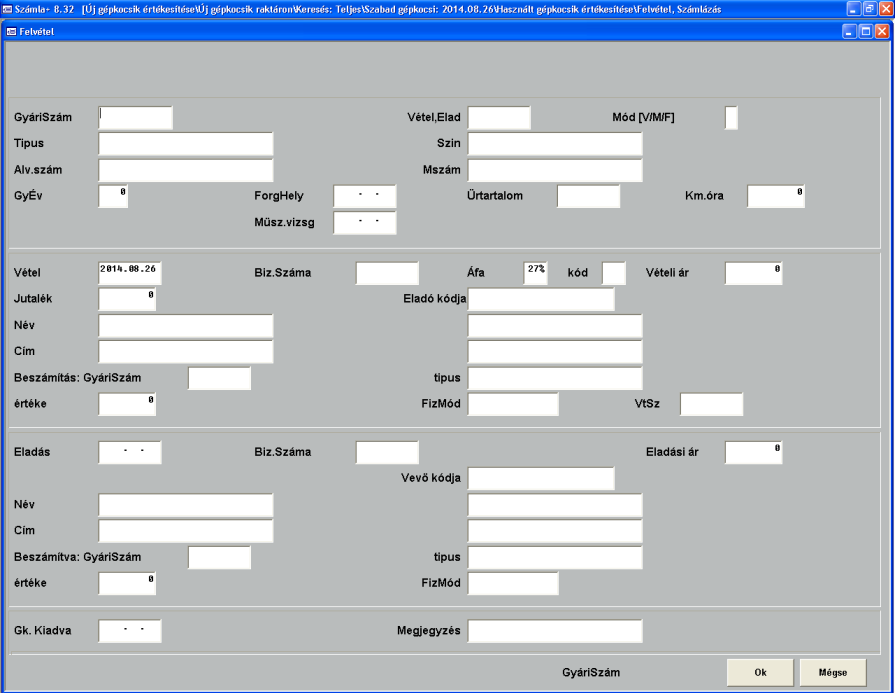Select the Eladás date field
This screenshot has height=693, width=895.
130,452
